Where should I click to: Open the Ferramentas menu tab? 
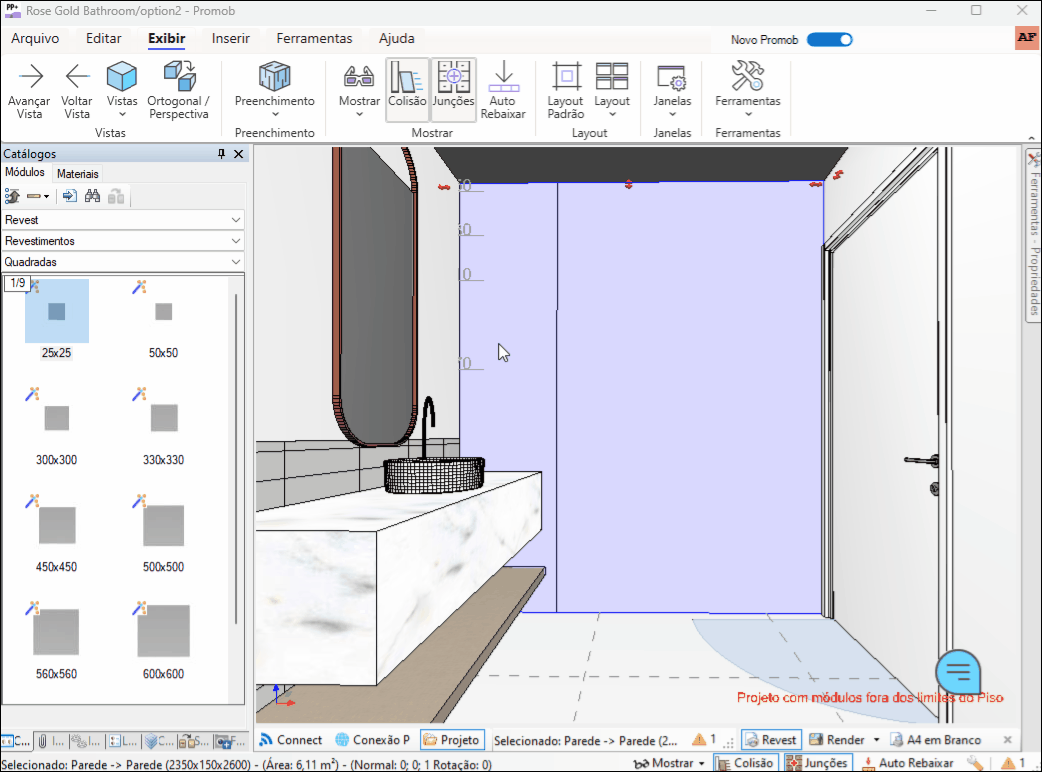click(x=314, y=39)
